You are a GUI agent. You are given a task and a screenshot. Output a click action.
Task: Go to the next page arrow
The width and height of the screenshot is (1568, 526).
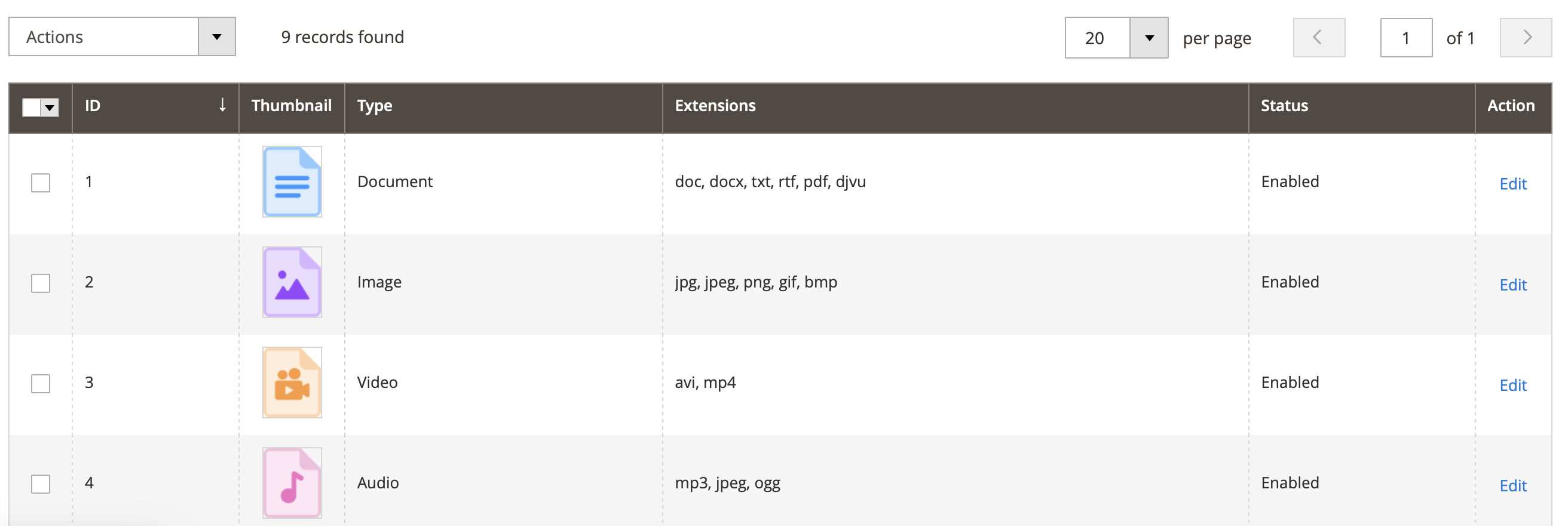point(1526,38)
